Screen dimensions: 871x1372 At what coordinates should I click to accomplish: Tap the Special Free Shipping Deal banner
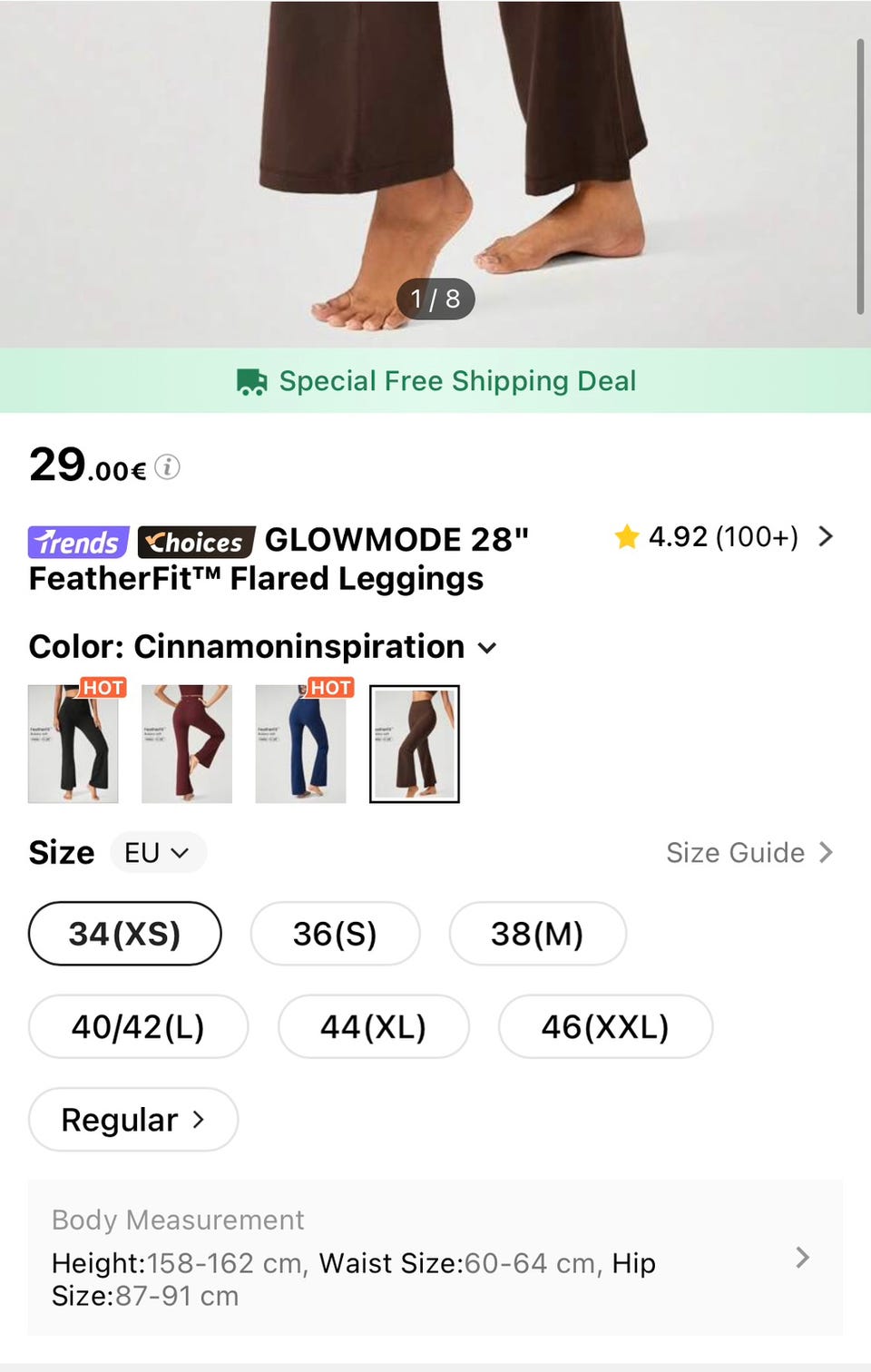pos(457,381)
